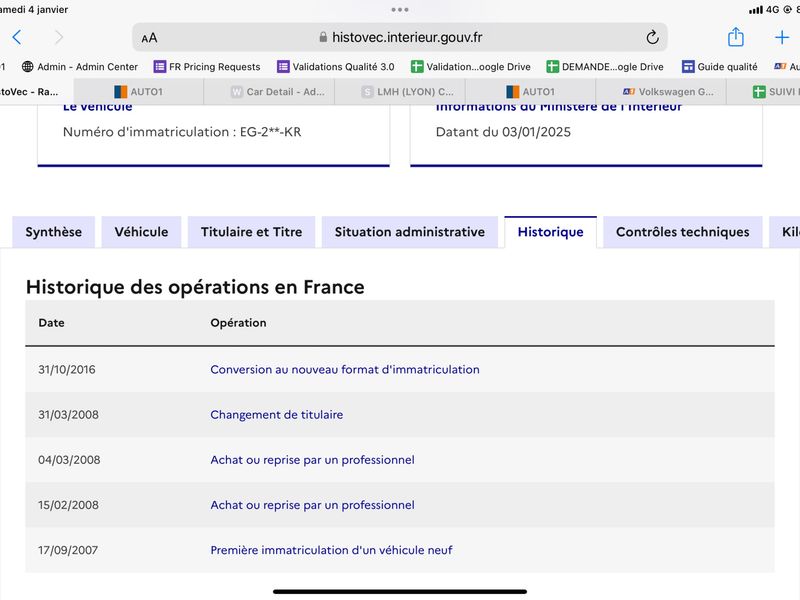This screenshot has width=800, height=600.
Task: Select the Situation administrative tab
Action: click(410, 232)
